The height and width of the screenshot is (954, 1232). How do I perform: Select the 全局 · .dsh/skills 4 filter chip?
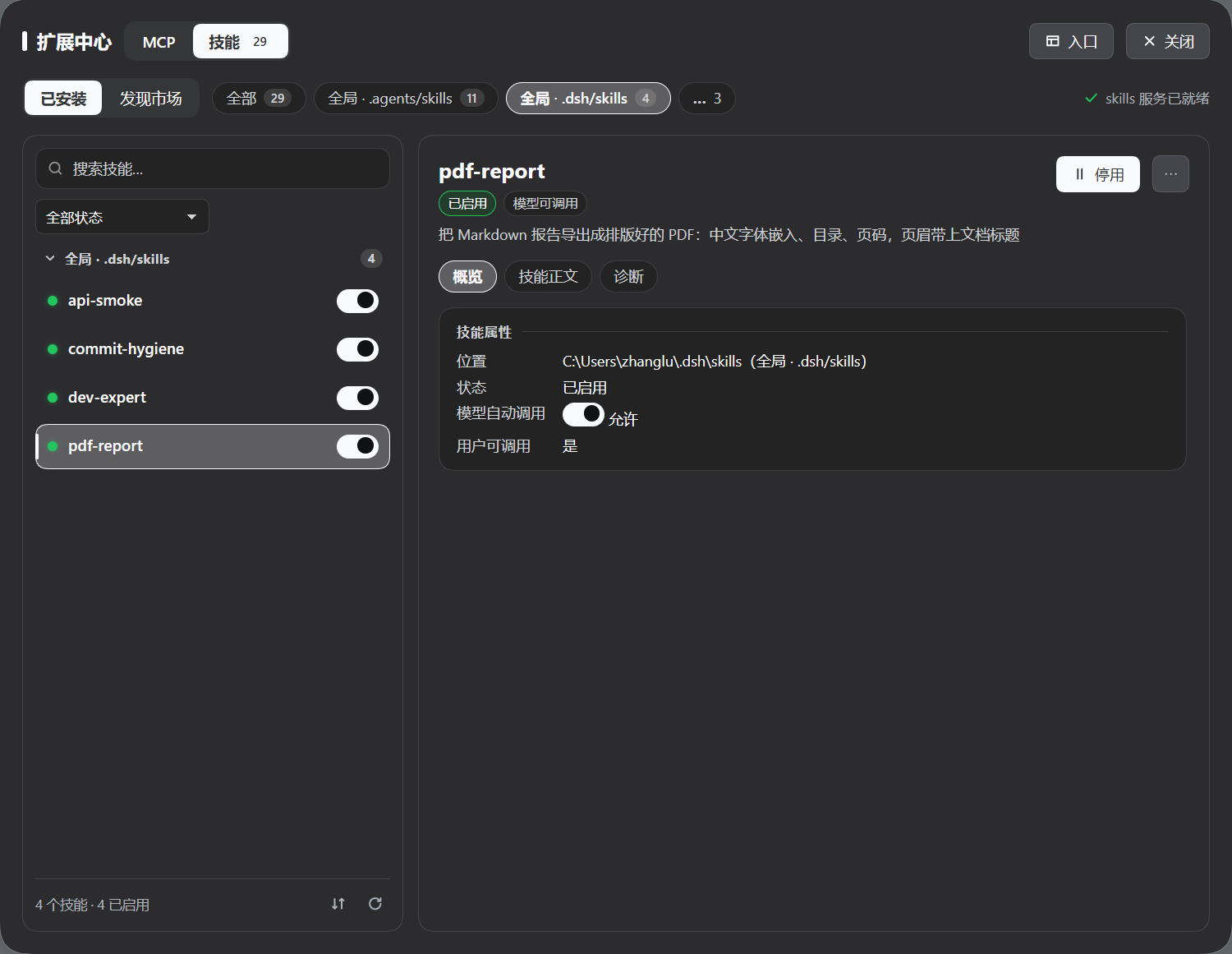click(588, 99)
